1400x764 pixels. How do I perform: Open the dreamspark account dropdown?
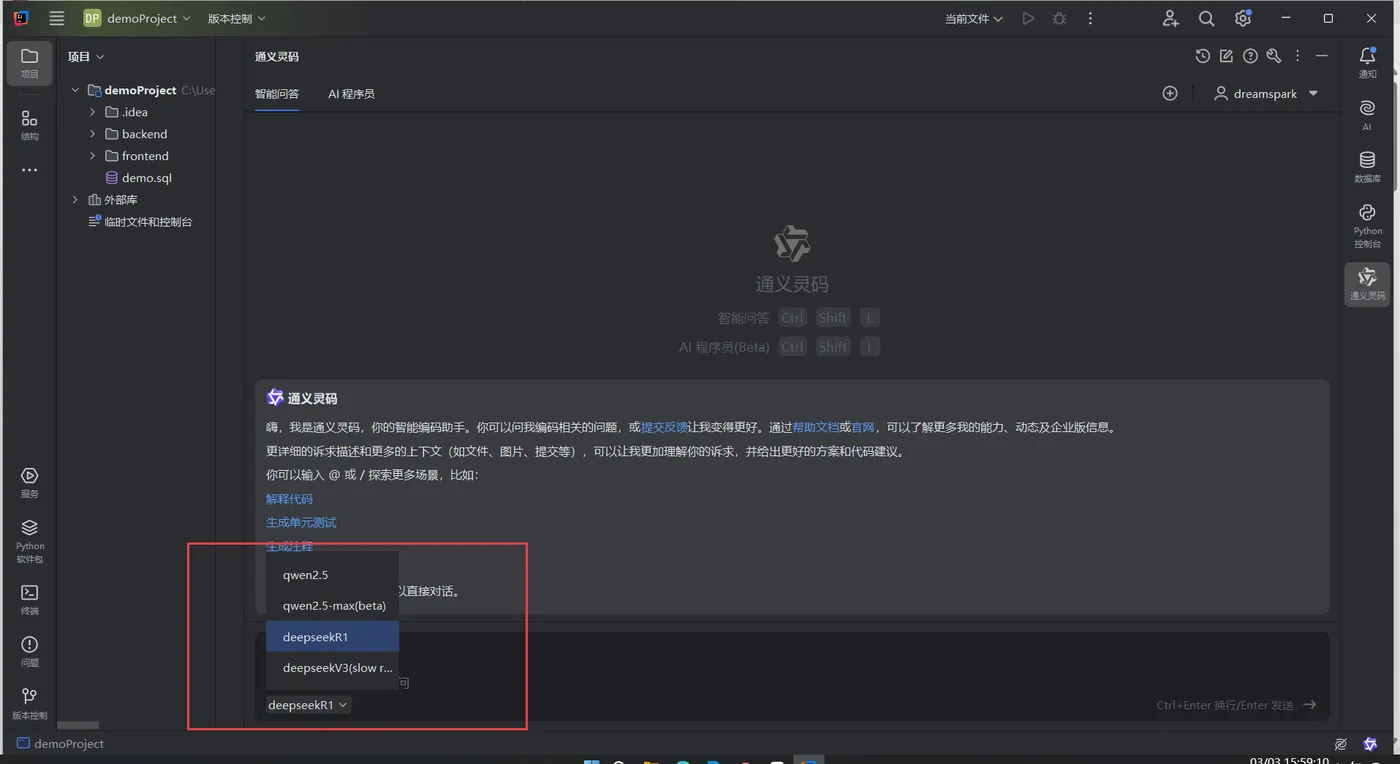1266,93
